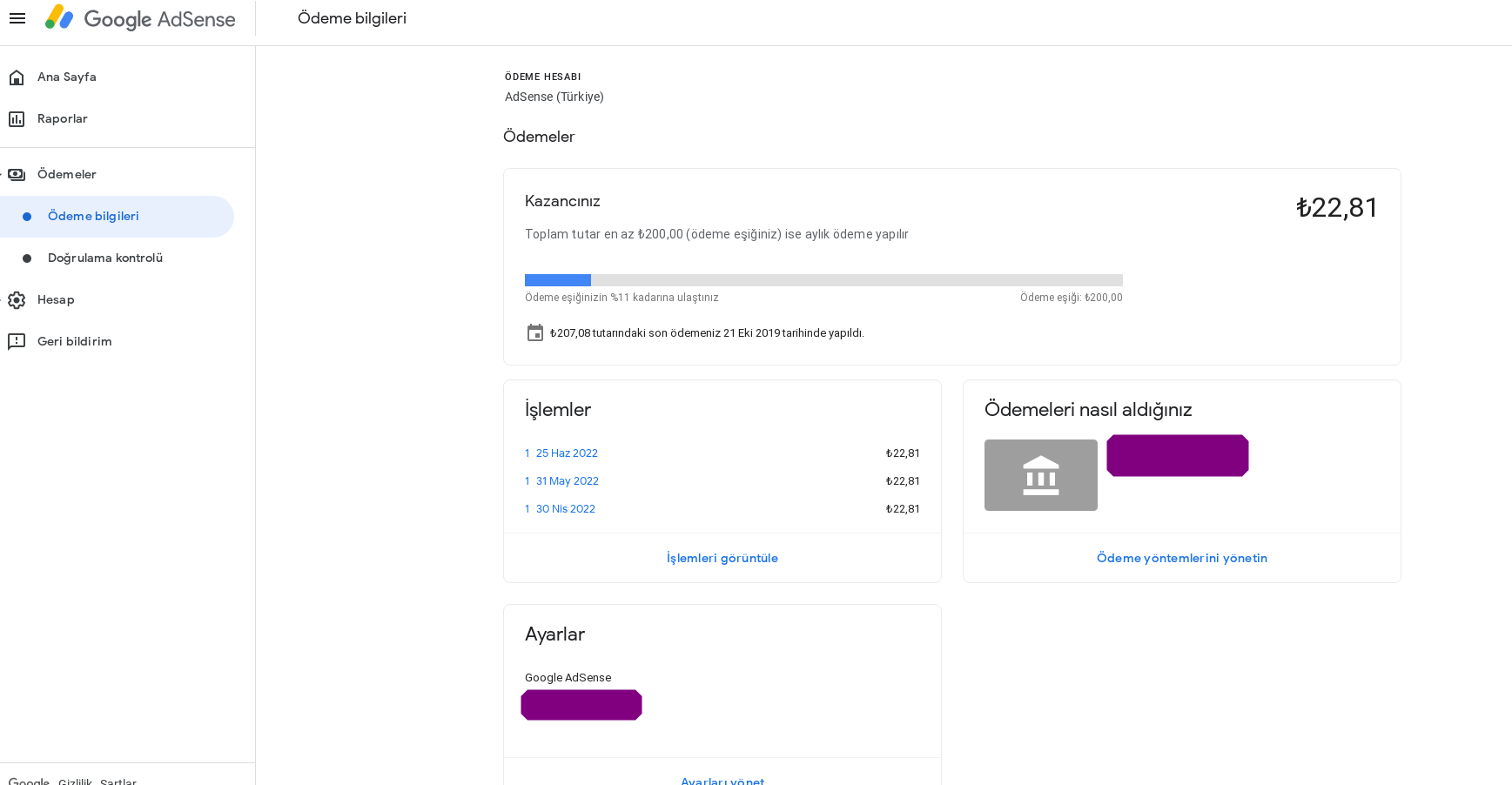The image size is (1512, 785).
Task: Click the amount in the 25 Haz 2022 row
Action: pos(903,453)
